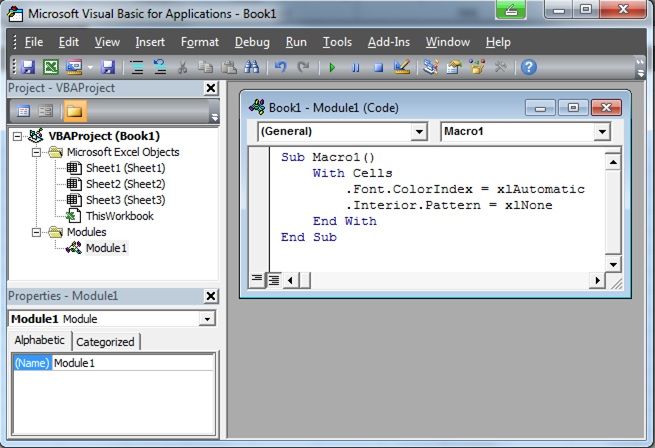Open the Format menu
This screenshot has height=448, width=655.
click(x=200, y=42)
